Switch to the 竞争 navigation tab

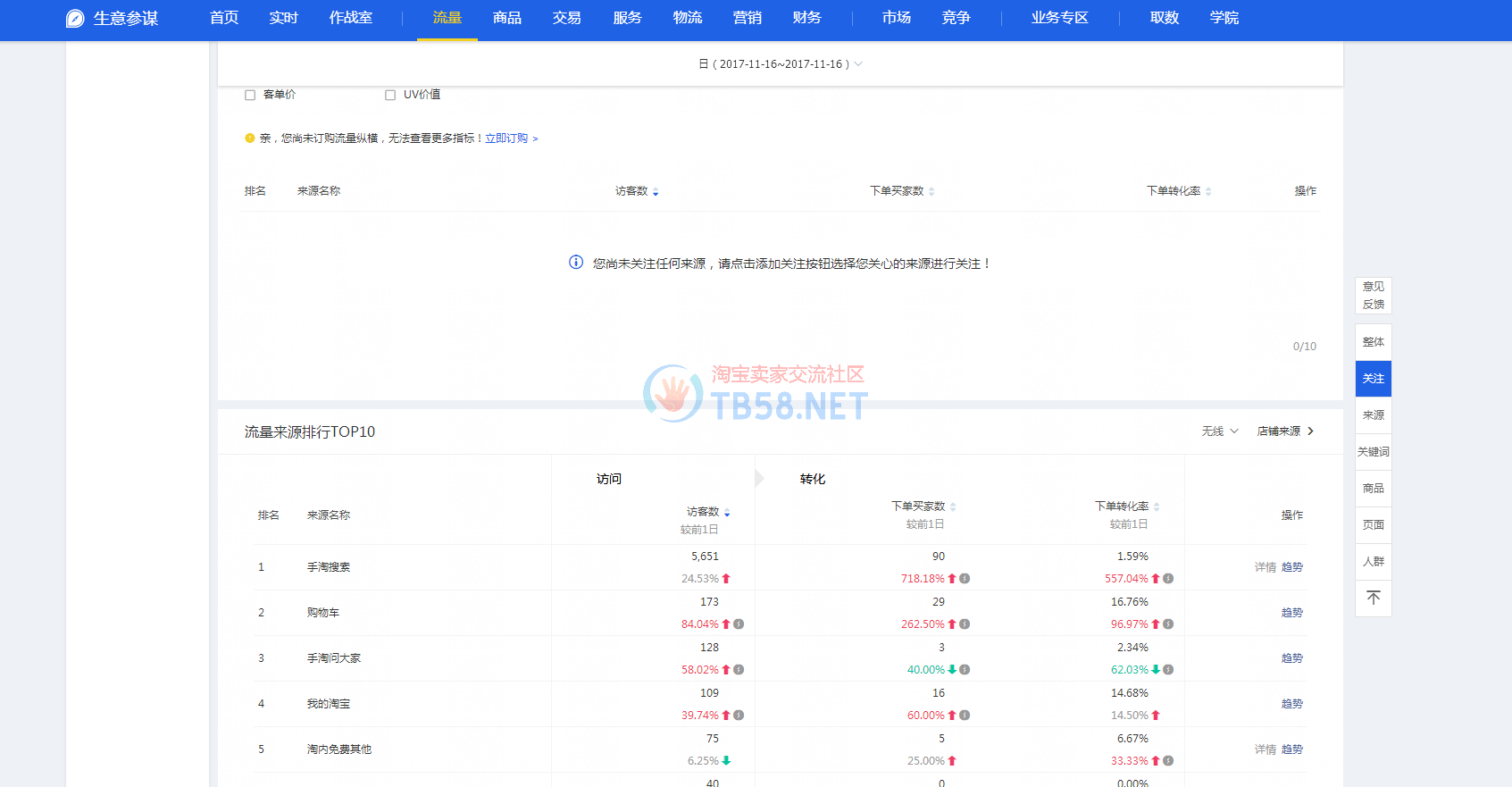[956, 18]
